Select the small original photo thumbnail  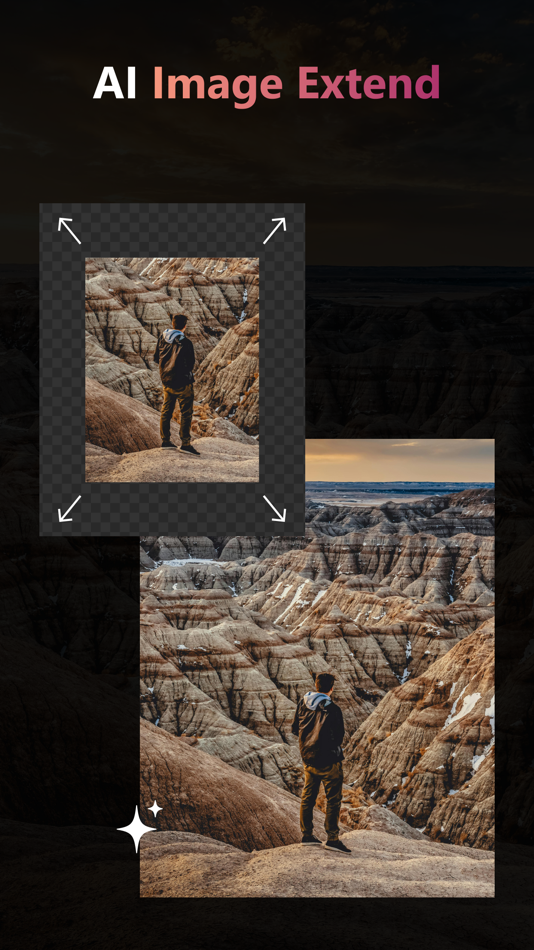(x=172, y=370)
